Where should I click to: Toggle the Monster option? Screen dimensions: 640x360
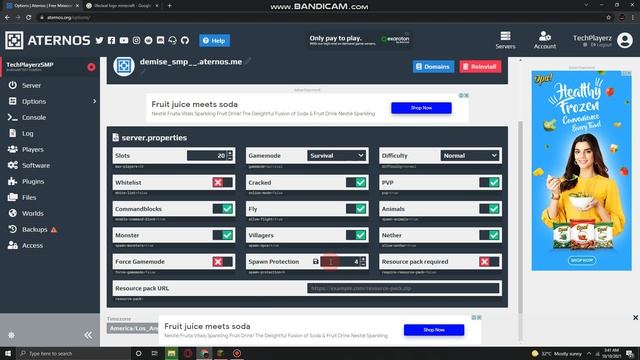point(223,235)
